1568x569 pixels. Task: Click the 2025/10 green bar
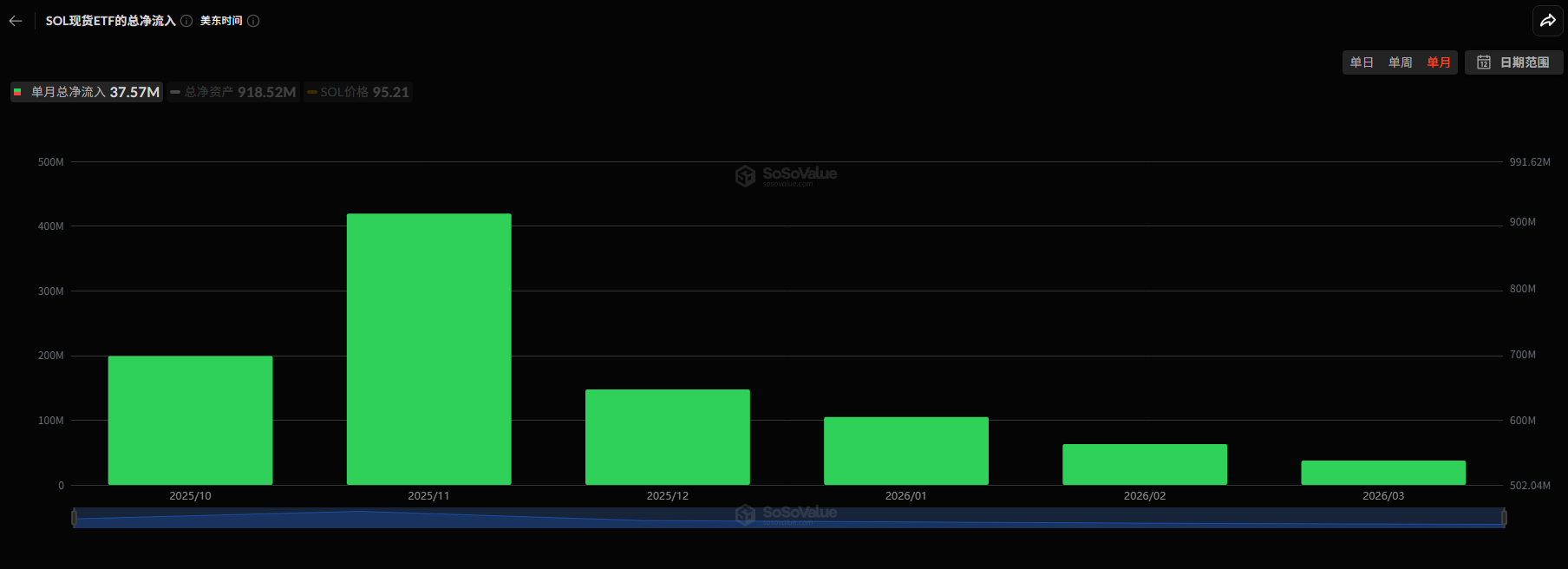click(190, 420)
